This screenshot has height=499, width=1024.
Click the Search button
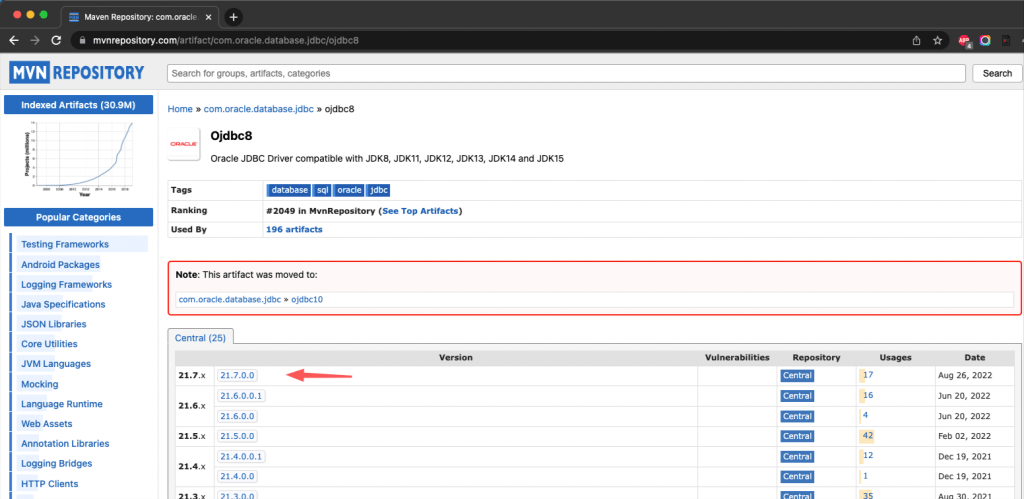997,73
